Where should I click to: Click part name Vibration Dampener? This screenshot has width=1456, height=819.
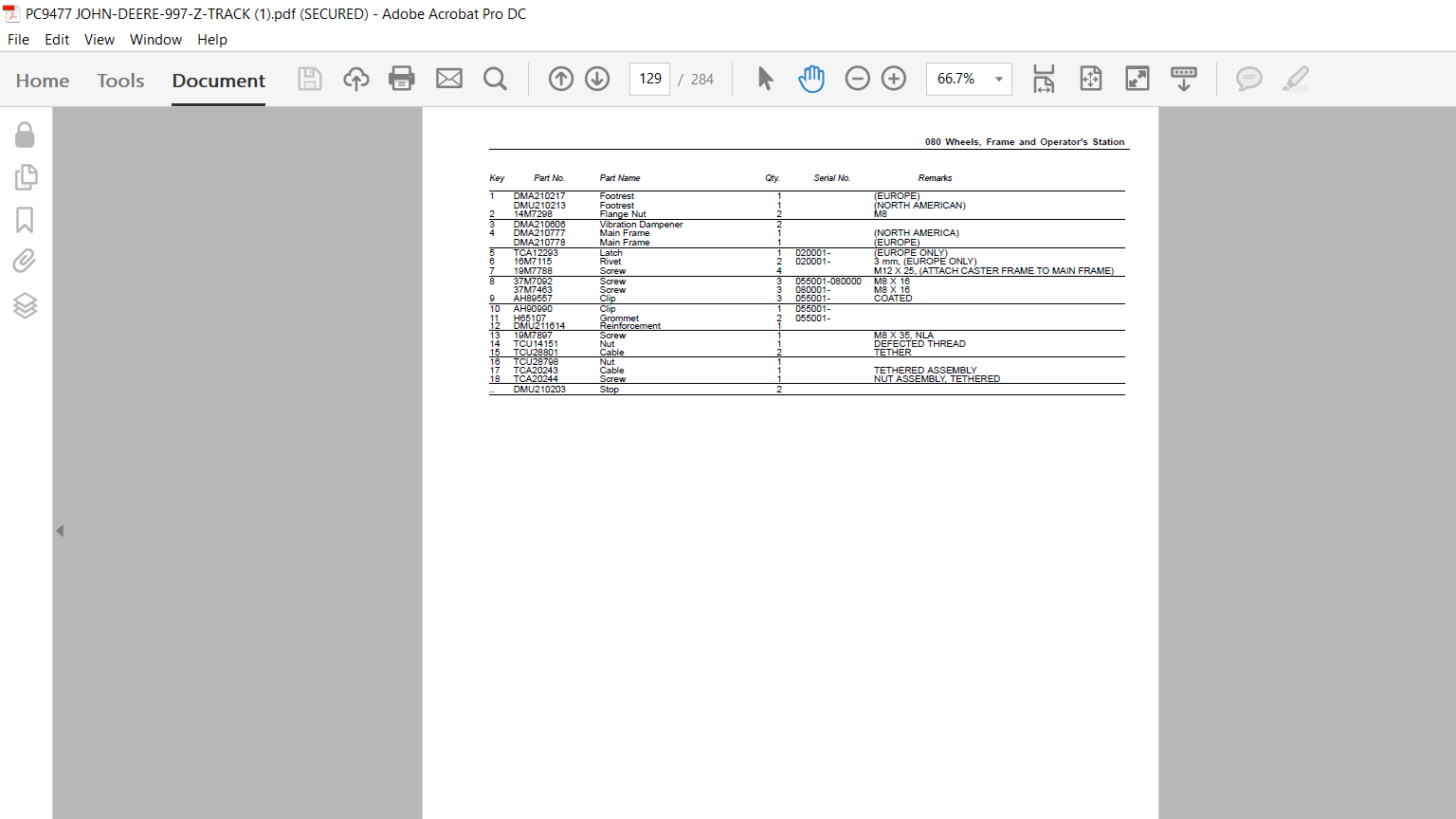[641, 225]
